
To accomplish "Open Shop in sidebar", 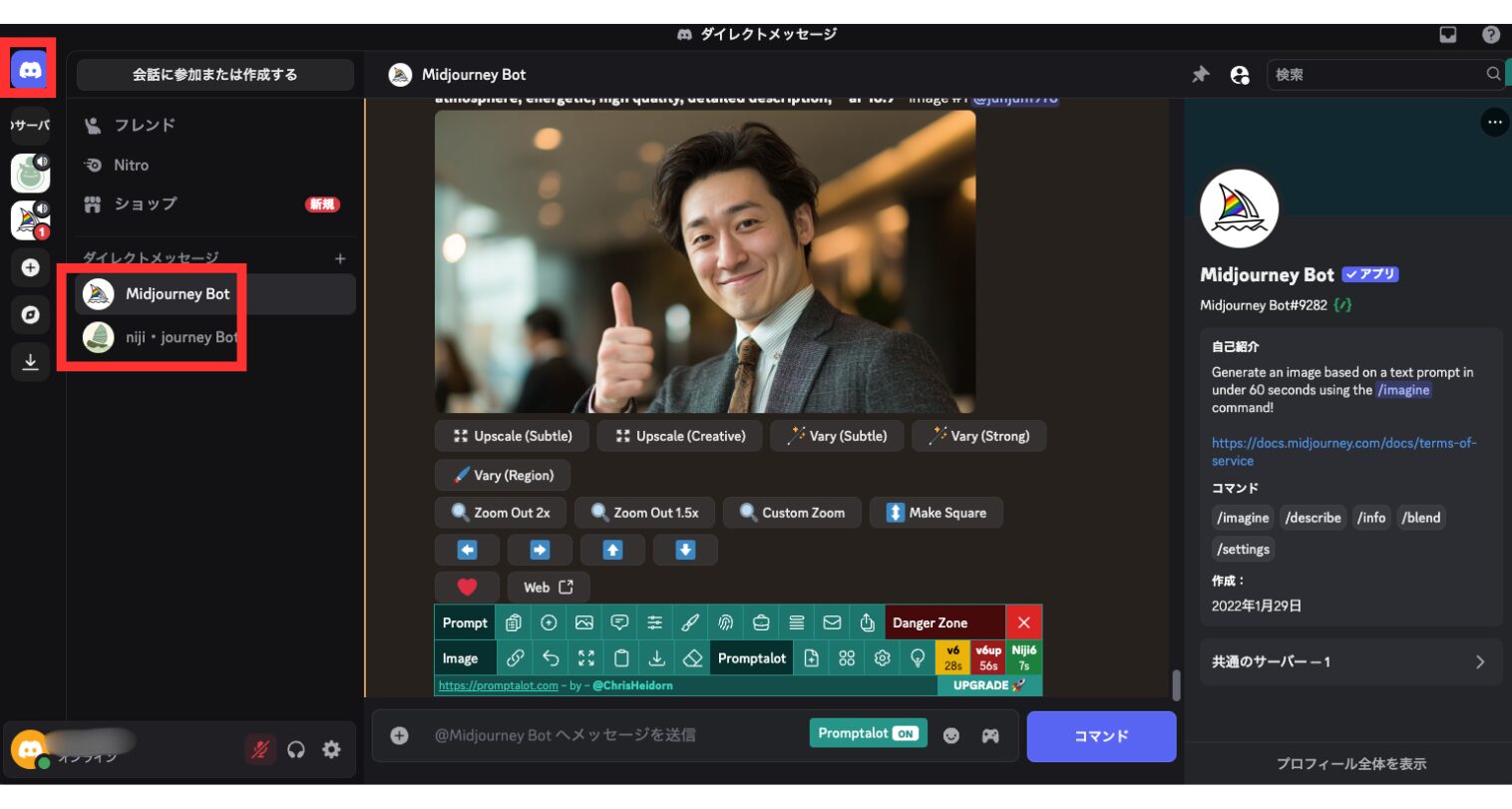I will click(x=215, y=203).
